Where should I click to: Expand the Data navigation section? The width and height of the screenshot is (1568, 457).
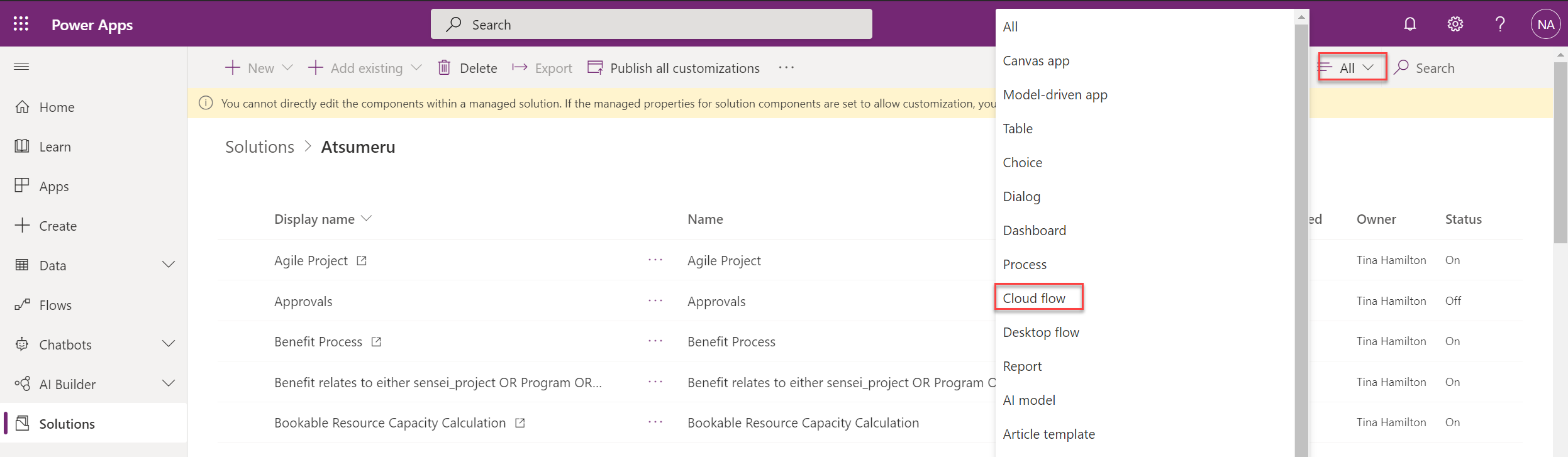(x=169, y=265)
